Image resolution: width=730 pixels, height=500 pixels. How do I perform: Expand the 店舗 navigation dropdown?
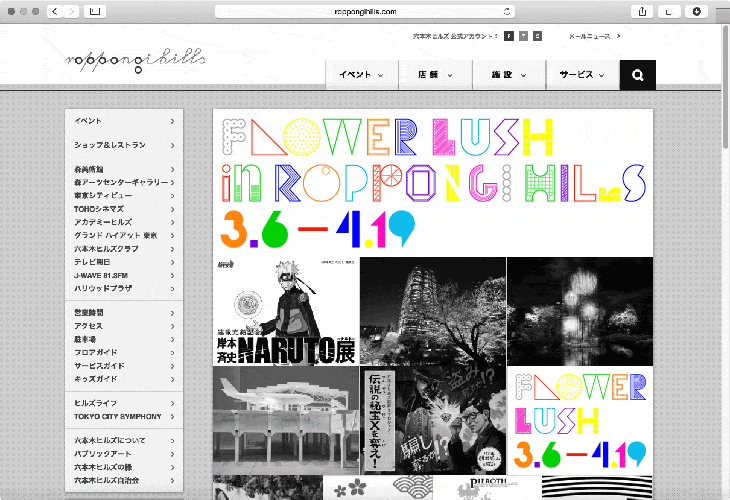(435, 74)
